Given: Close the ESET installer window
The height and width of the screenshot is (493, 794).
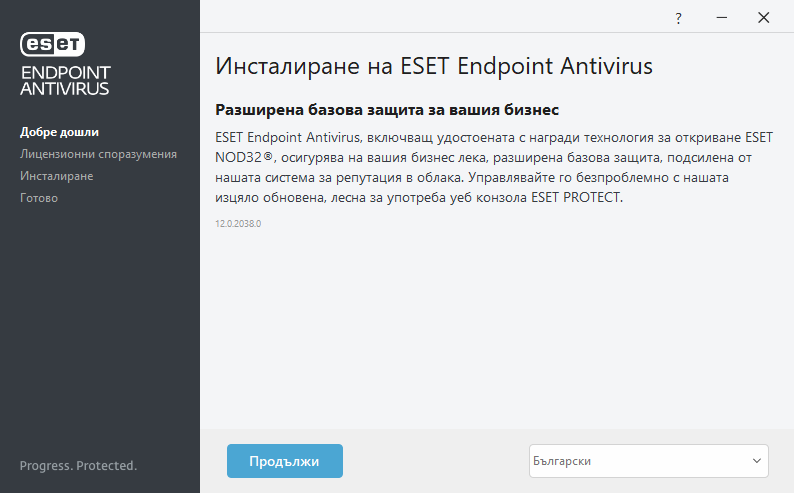Looking at the screenshot, I should pyautogui.click(x=764, y=18).
